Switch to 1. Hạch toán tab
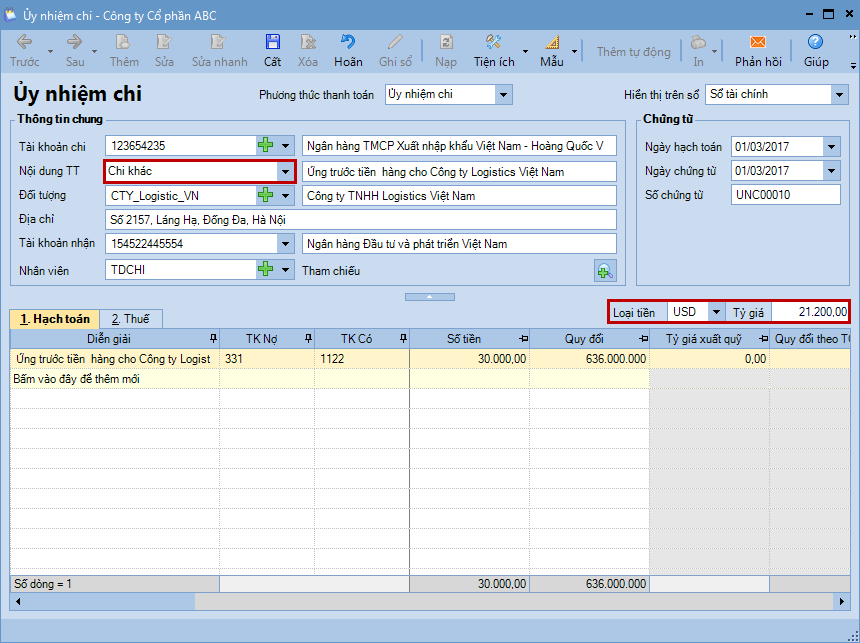 [54, 319]
